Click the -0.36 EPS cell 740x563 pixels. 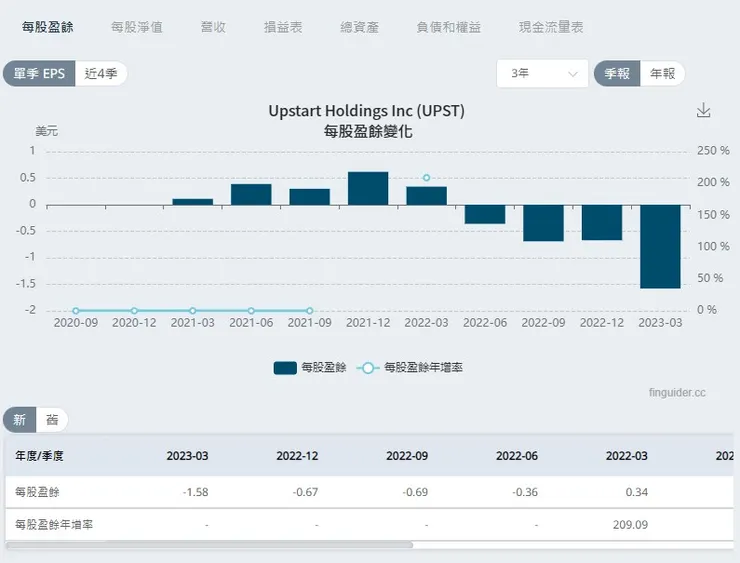(x=525, y=492)
